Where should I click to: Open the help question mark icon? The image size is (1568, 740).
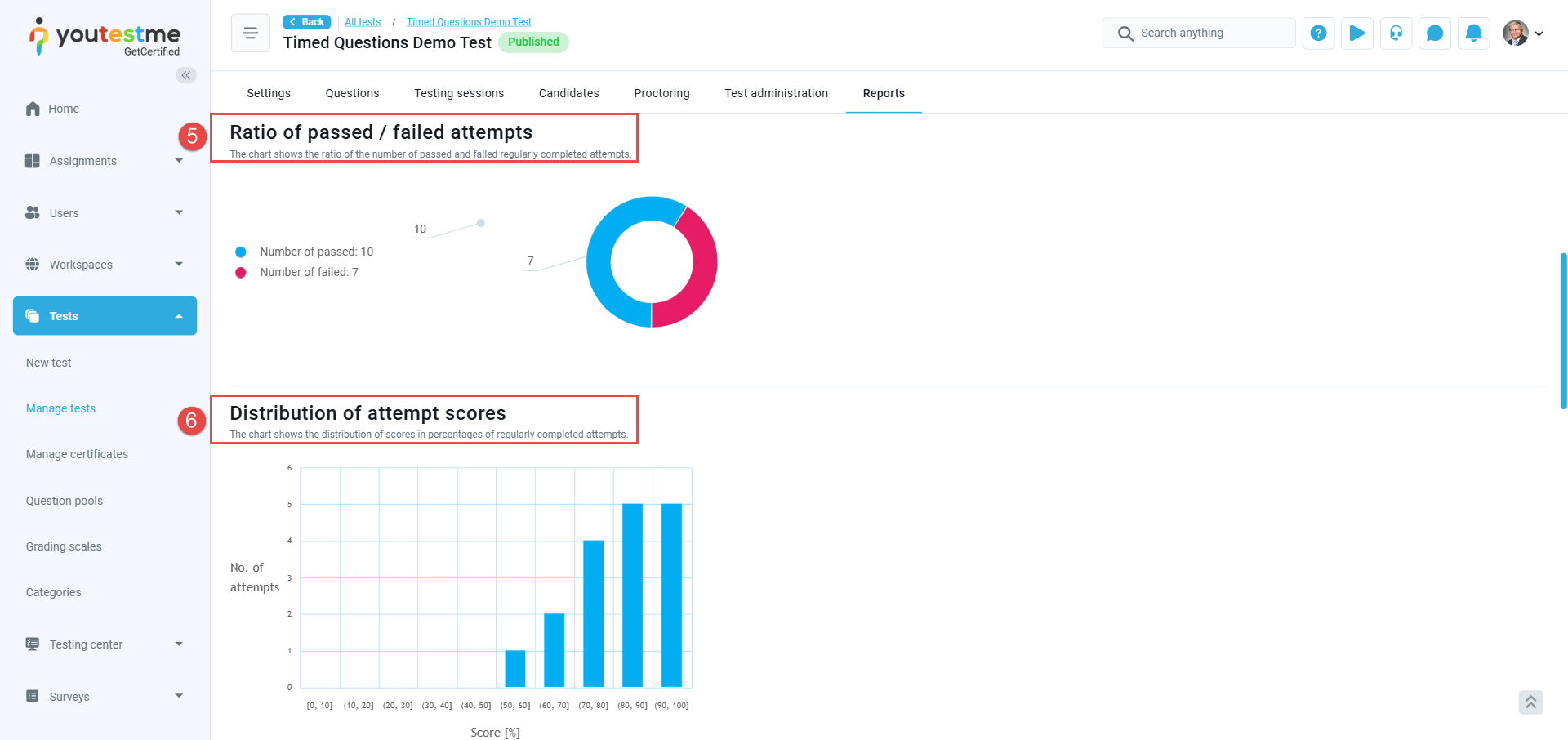(1318, 33)
